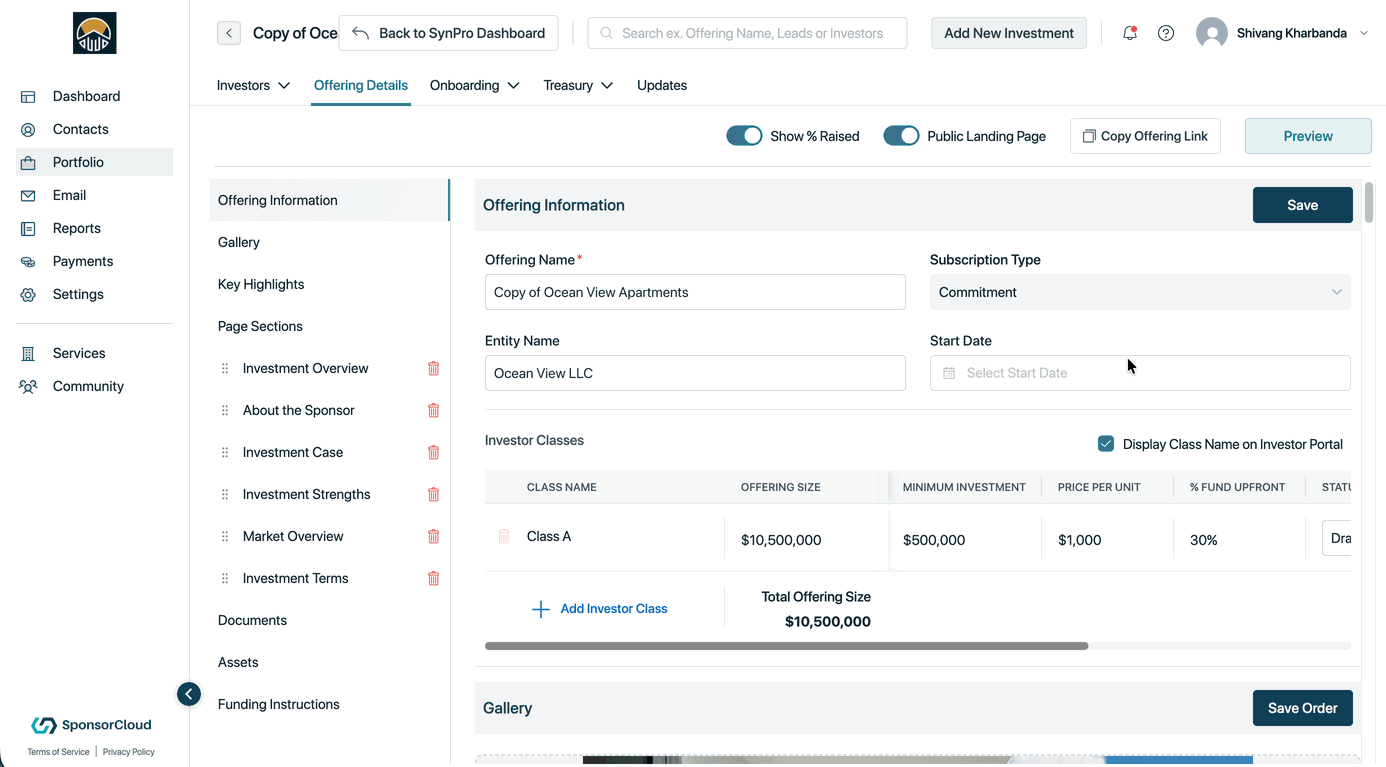
Task: Click Add Investor Class link
Action: [600, 608]
